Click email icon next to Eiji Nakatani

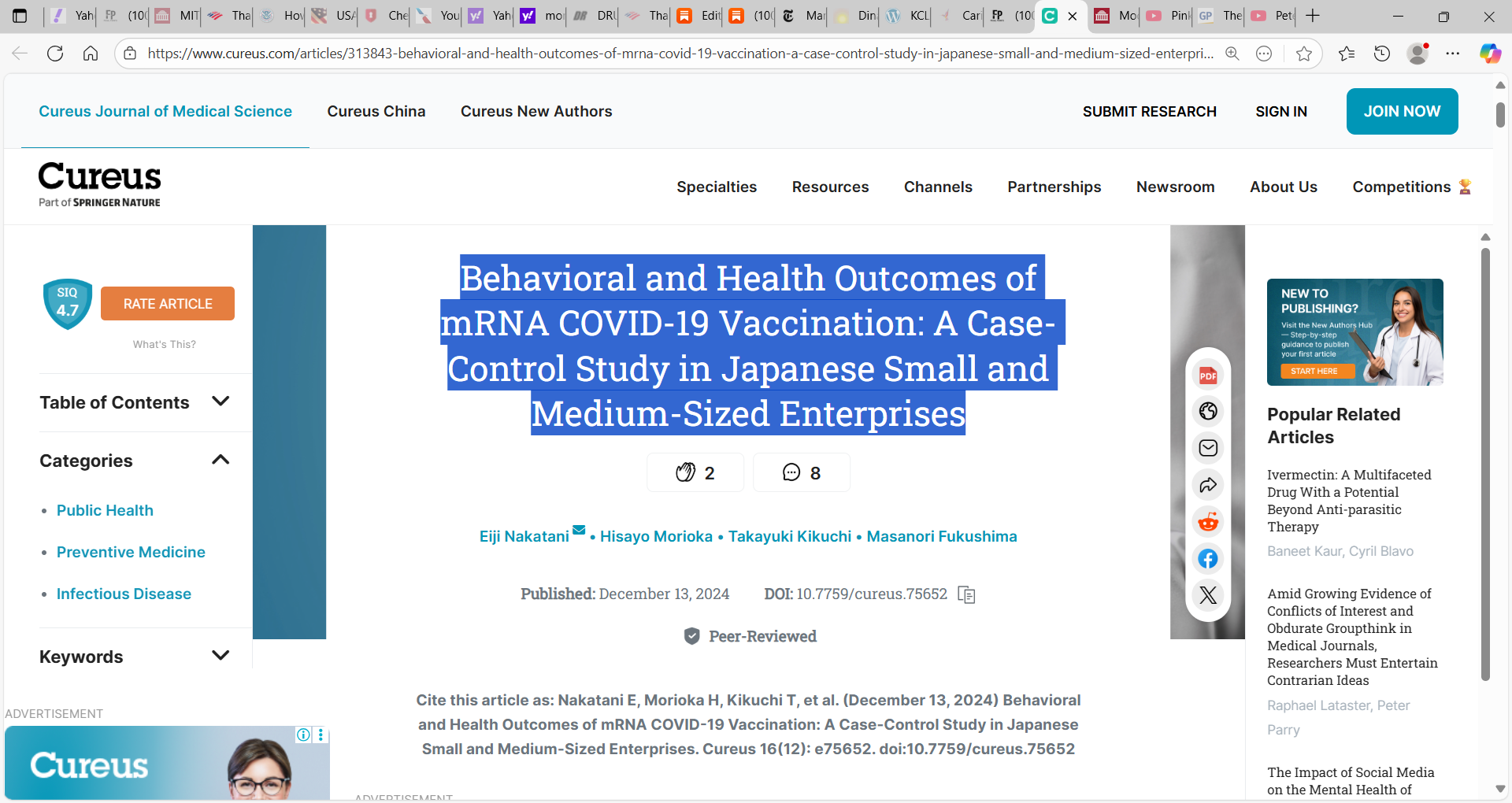579,530
